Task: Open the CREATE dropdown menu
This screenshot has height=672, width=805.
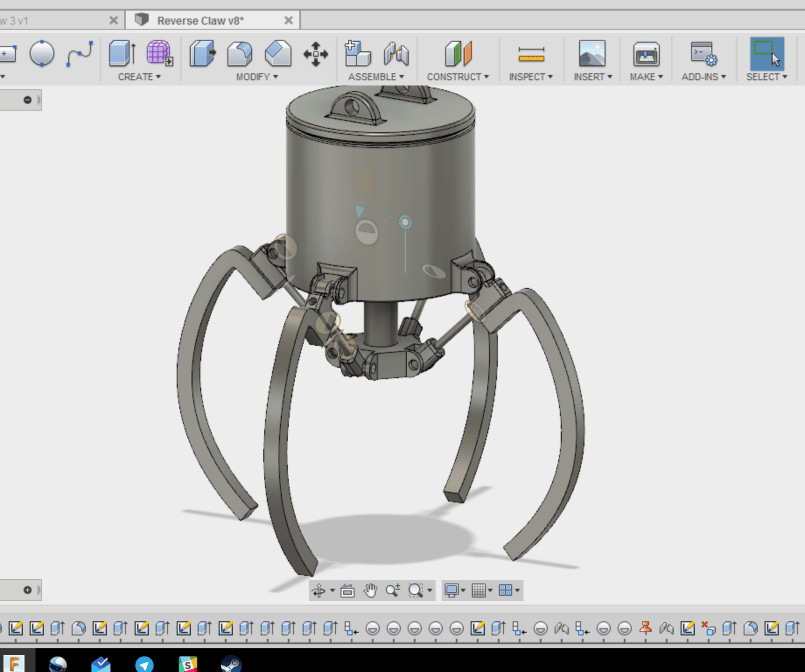Action: (x=138, y=77)
